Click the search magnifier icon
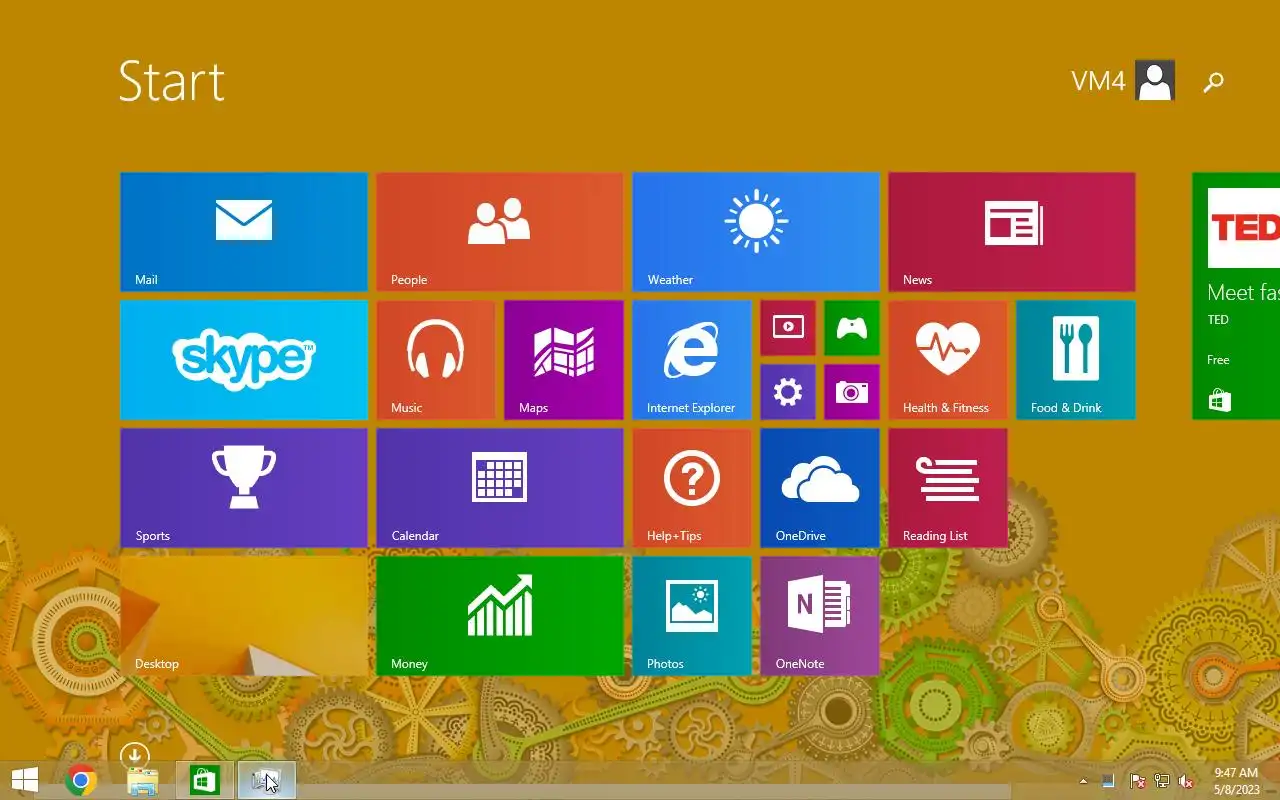The image size is (1280, 800). click(1213, 82)
